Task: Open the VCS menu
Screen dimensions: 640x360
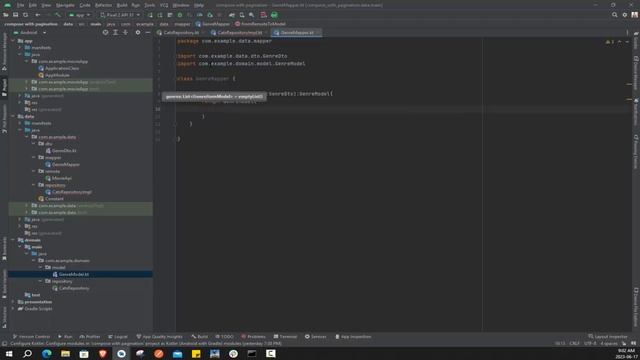Action: tap(164, 5)
